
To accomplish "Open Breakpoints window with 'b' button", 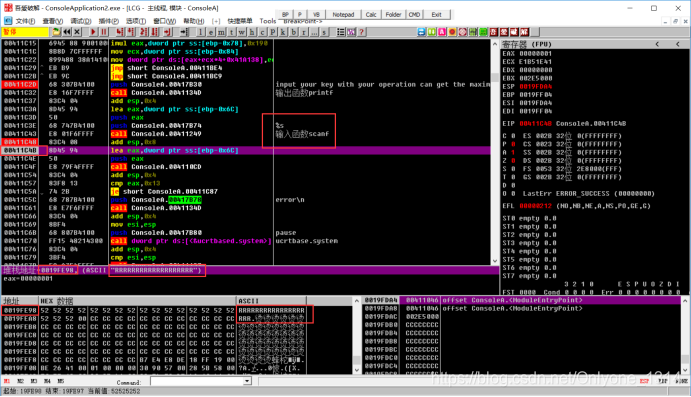I will 293,32.
